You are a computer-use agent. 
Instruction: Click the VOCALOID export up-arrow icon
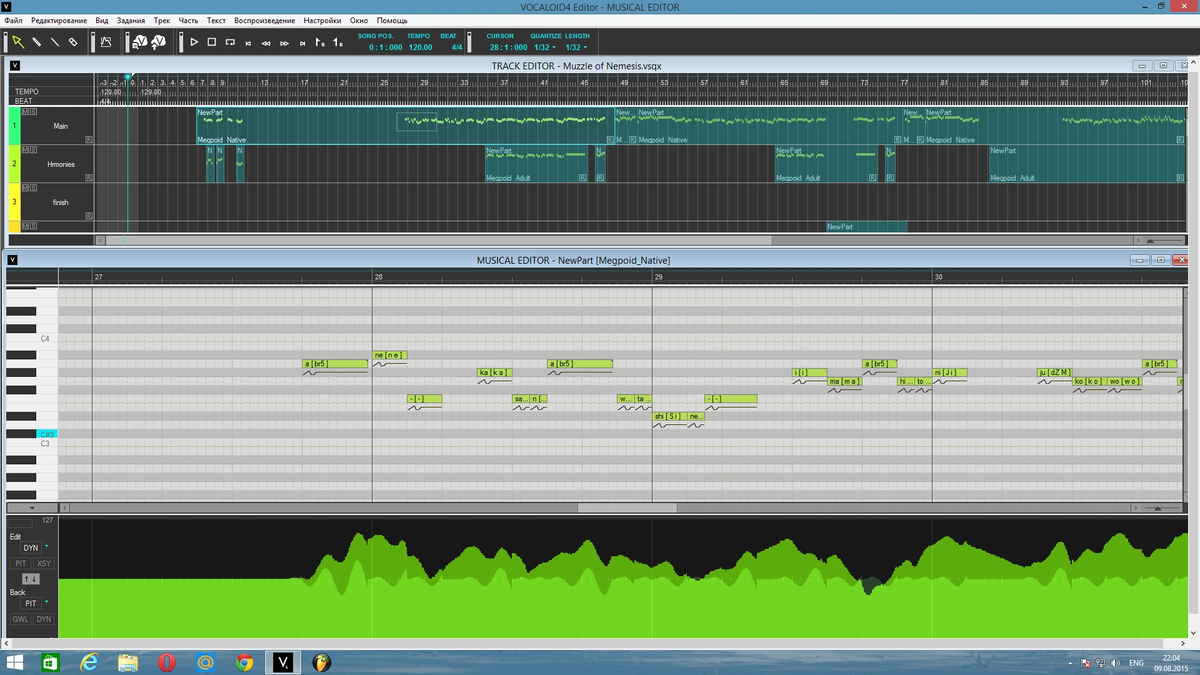coord(159,42)
